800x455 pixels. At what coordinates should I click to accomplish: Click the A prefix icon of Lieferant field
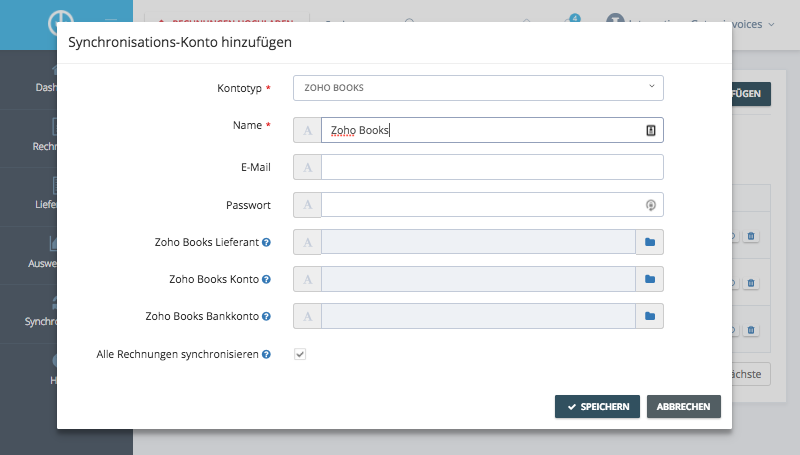[307, 242]
